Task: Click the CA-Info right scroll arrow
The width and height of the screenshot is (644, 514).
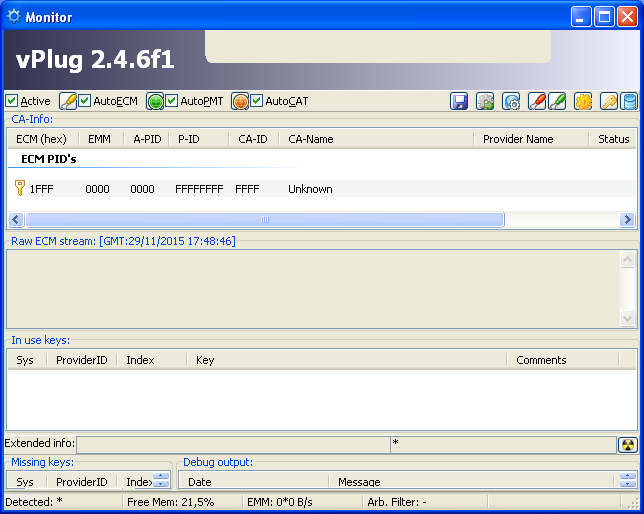Action: click(x=628, y=219)
